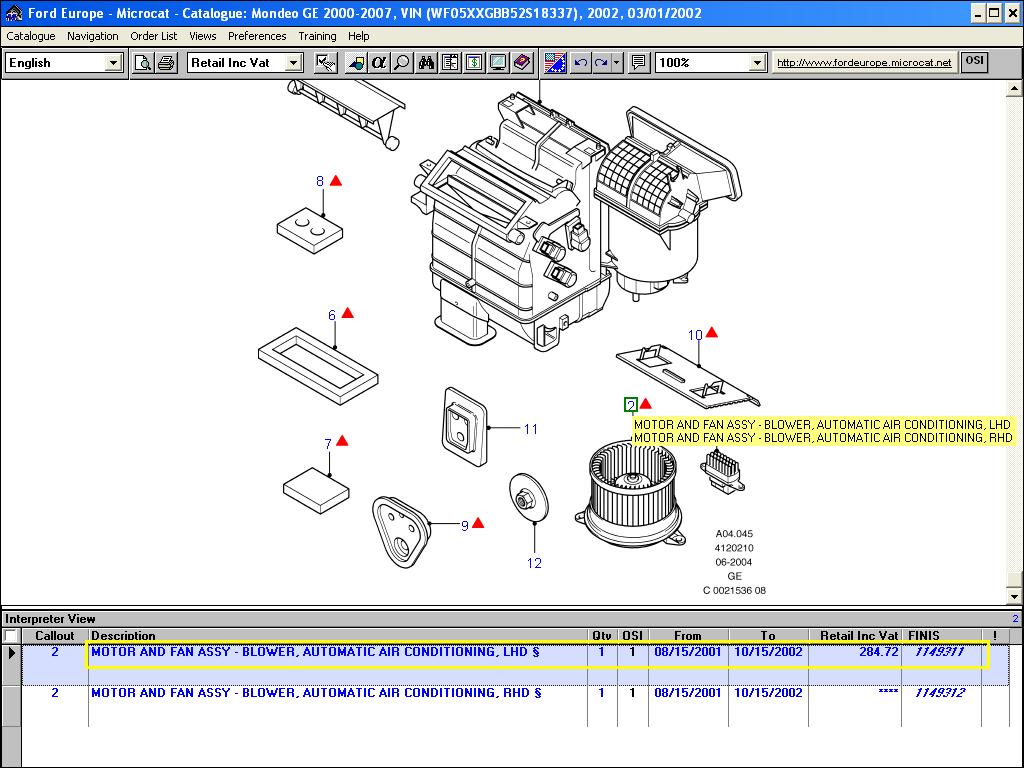Select callout 2 box on the diagram

[x=631, y=405]
